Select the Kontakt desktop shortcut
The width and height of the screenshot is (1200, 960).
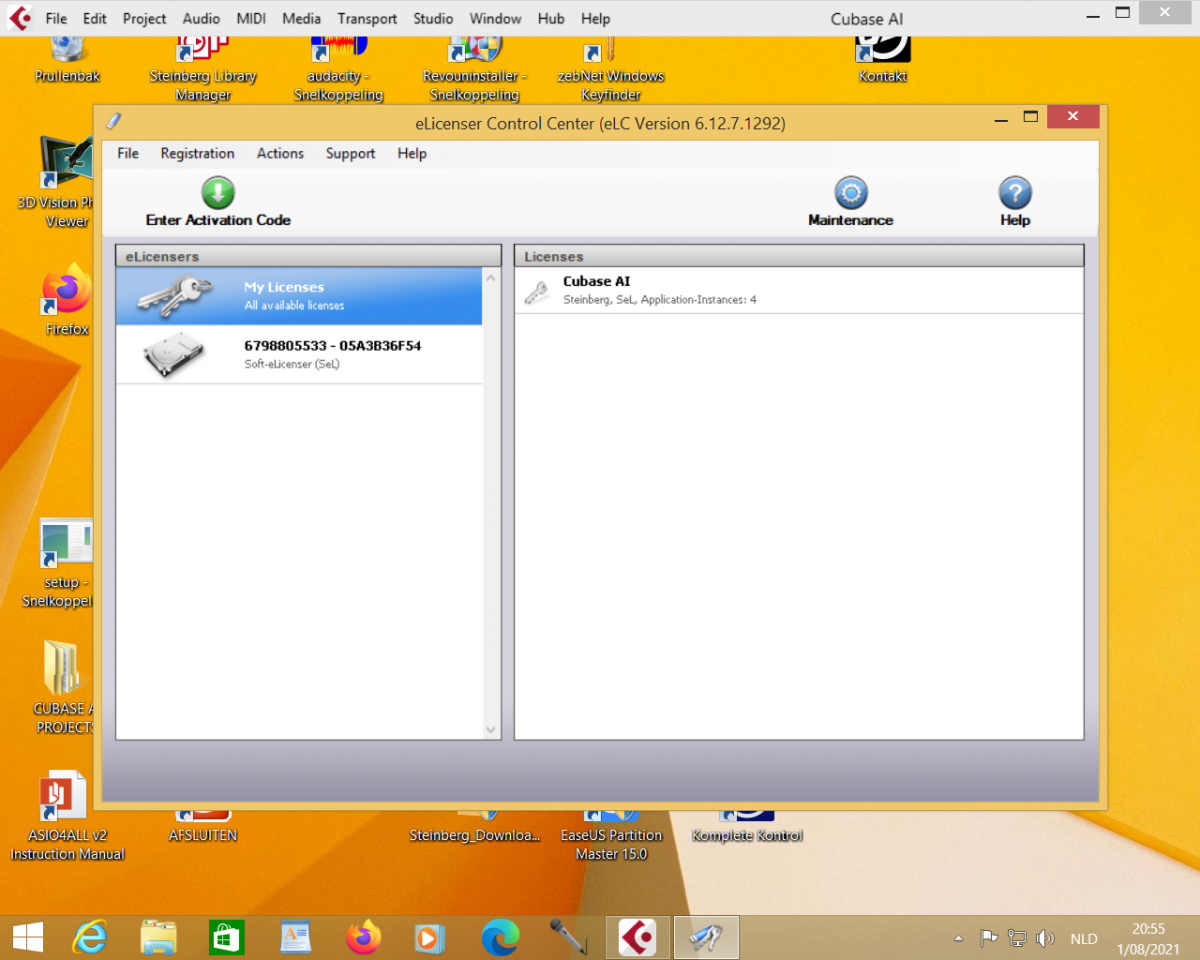883,58
